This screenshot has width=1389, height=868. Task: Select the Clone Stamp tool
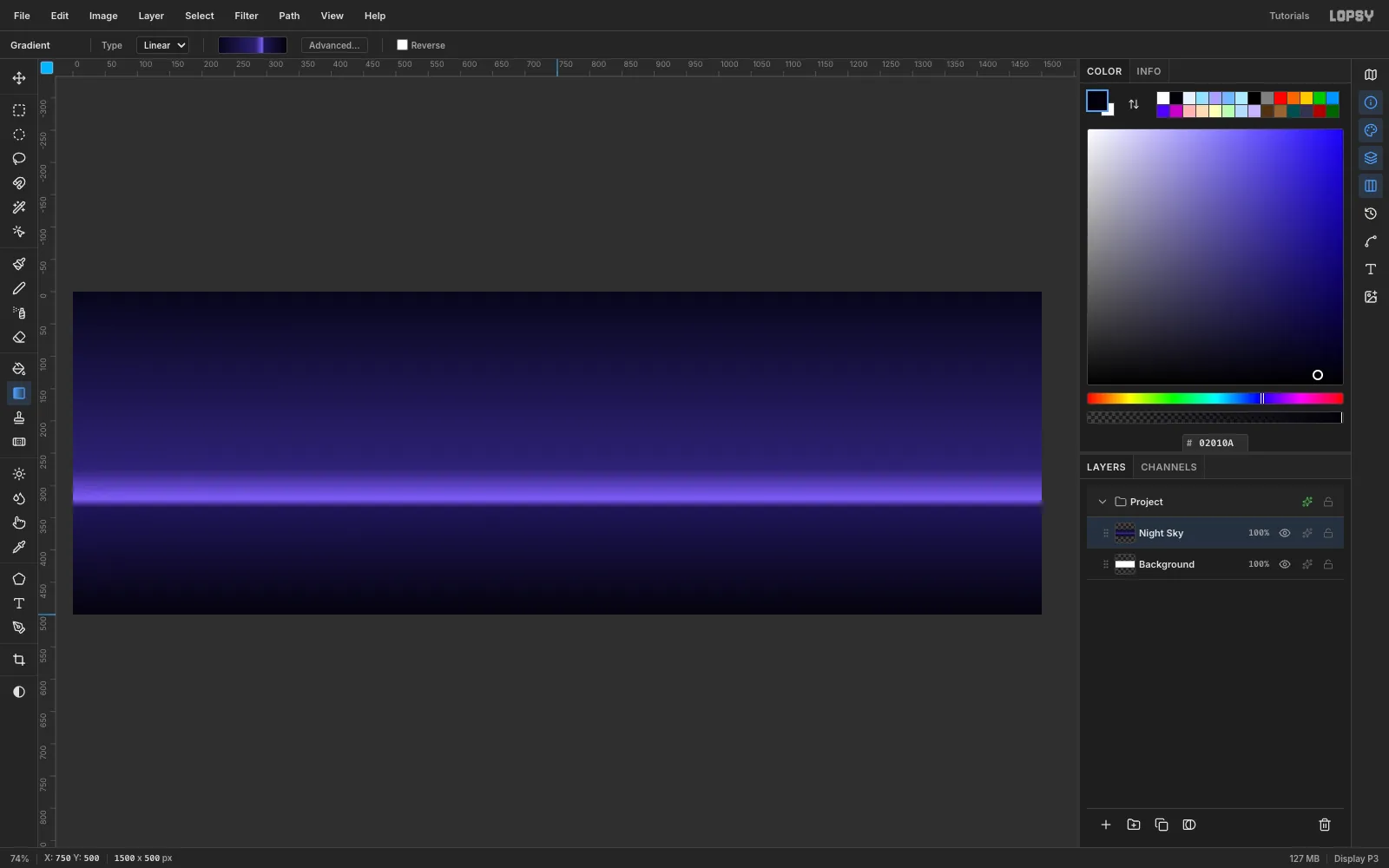[19, 418]
